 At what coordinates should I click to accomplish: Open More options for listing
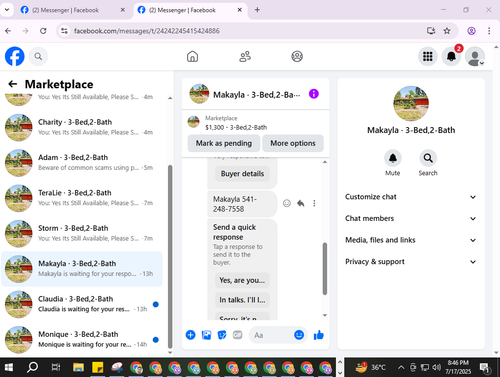[x=293, y=143]
